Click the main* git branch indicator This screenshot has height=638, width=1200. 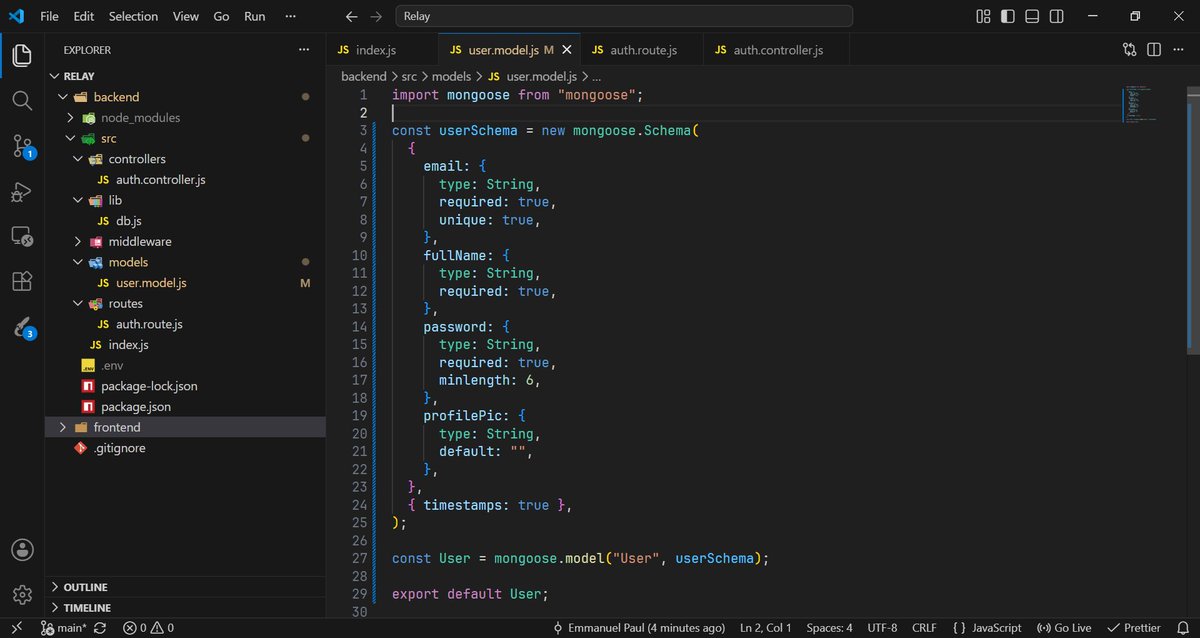click(x=64, y=628)
